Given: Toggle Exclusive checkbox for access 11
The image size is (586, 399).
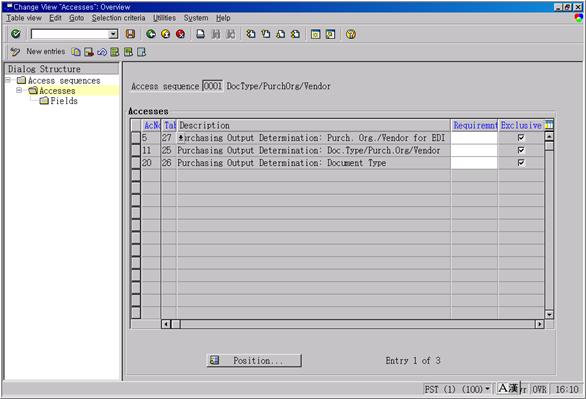Looking at the screenshot, I should point(521,150).
